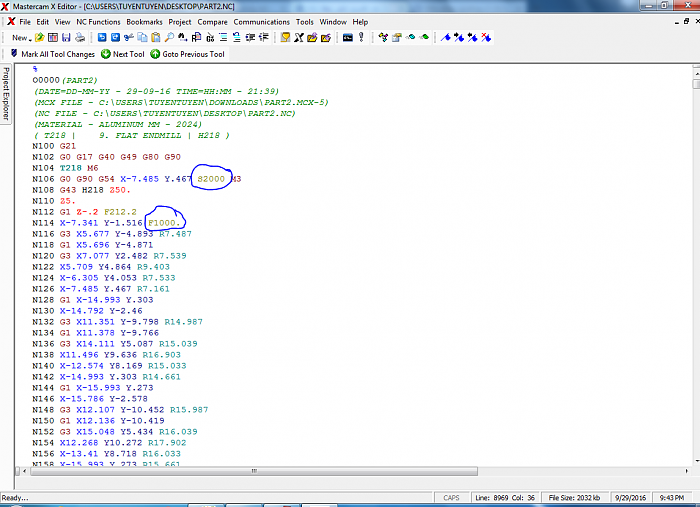Screen dimensions: 700x507
Task: Click the Mastercam X launch icon in toolbar
Action: [x=299, y=37]
